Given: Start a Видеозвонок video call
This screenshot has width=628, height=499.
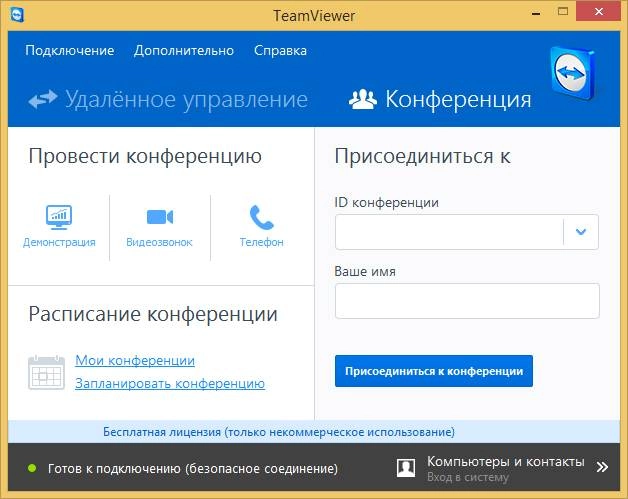Looking at the screenshot, I should coord(159,226).
